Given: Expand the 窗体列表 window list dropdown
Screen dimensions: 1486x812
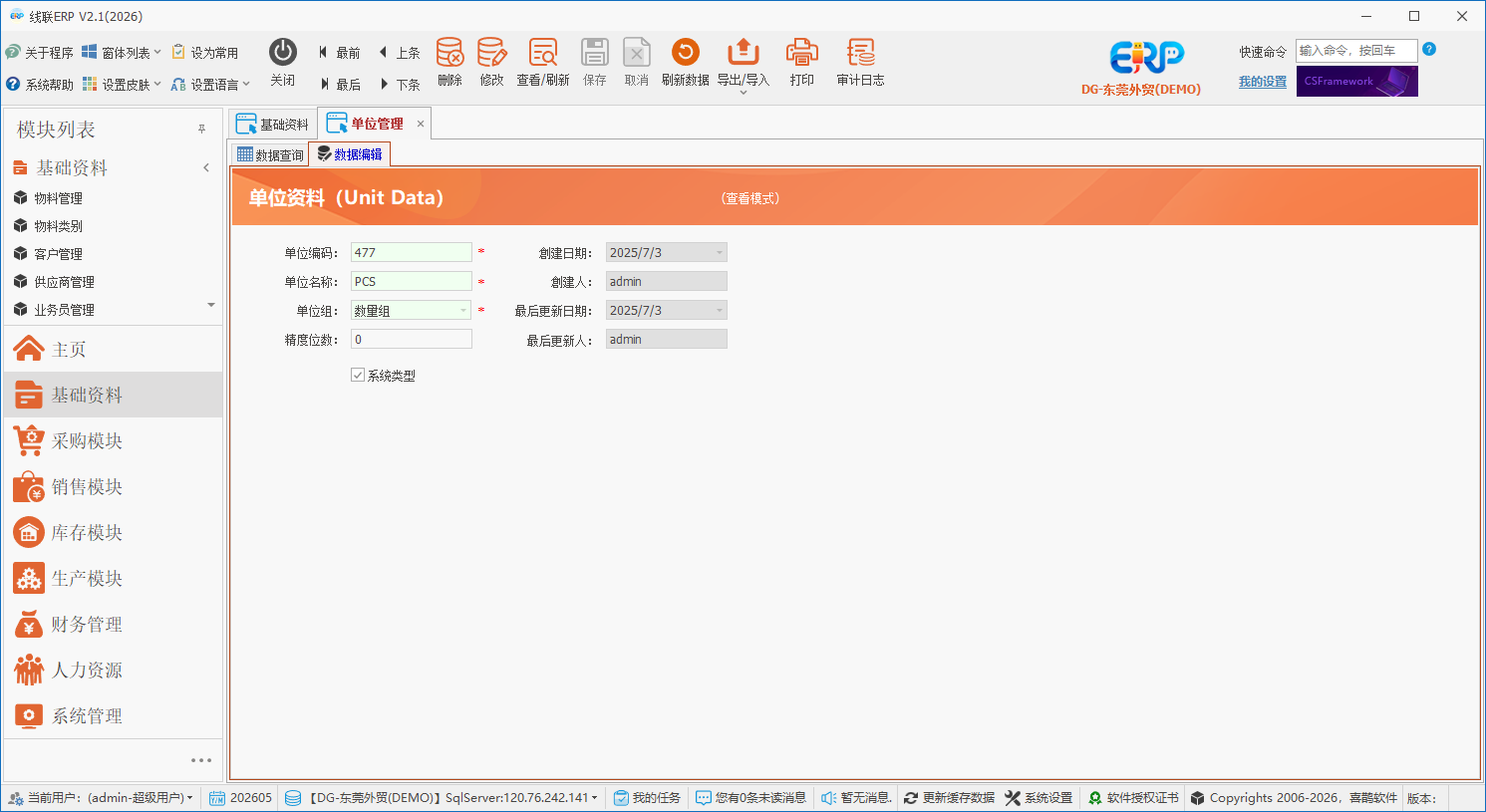Looking at the screenshot, I should (122, 53).
